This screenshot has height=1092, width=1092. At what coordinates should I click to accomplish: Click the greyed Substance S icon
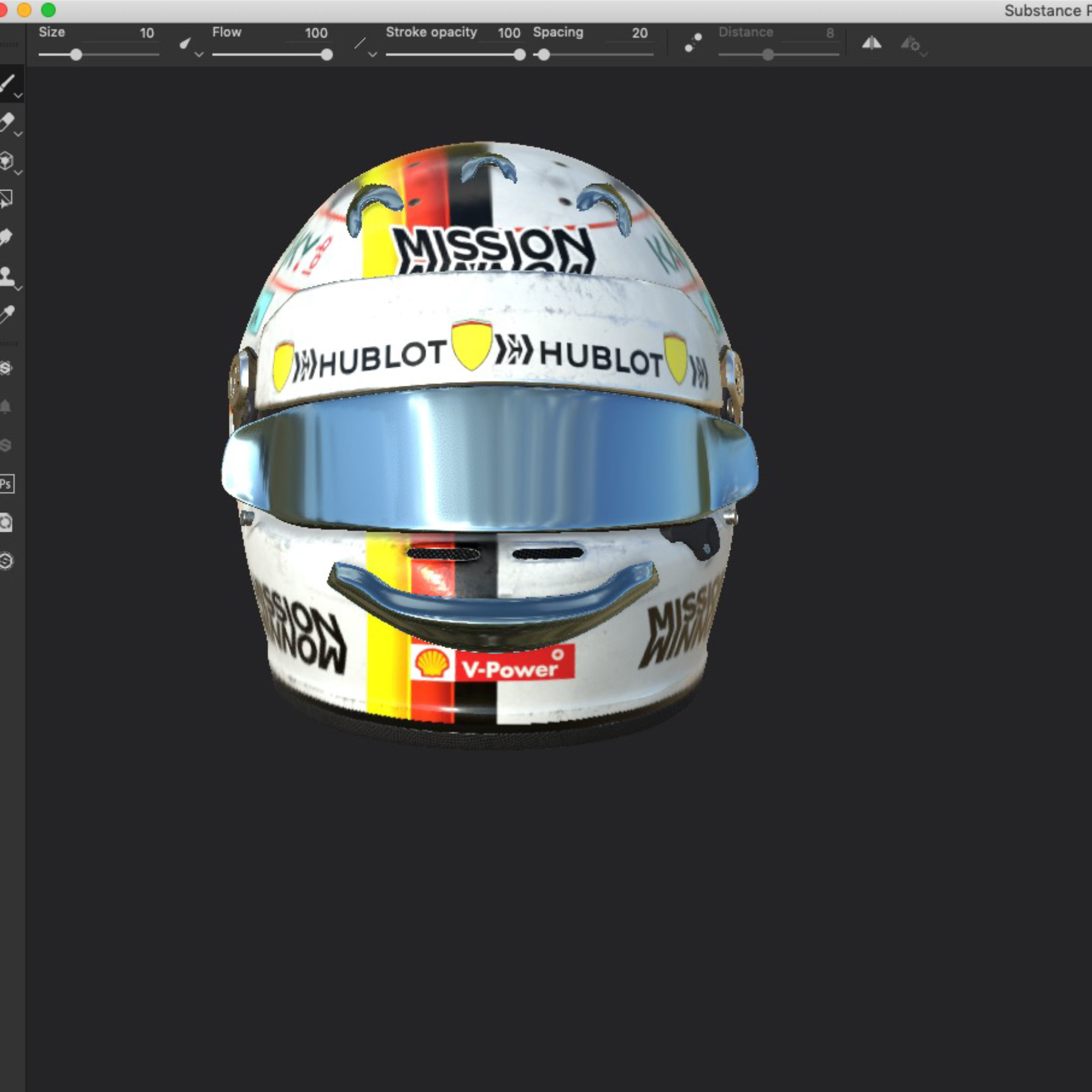click(x=6, y=445)
